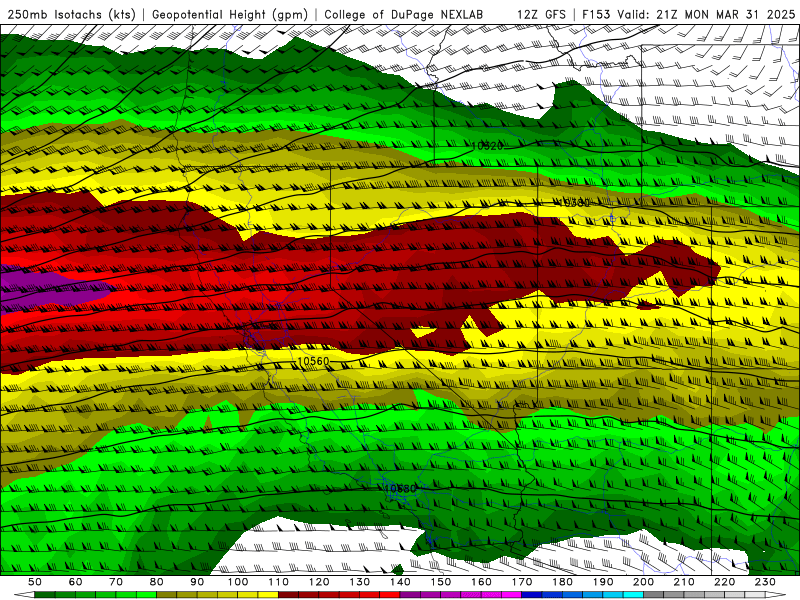Image resolution: width=800 pixels, height=600 pixels.
Task: Click the 220 knot legend value
Action: [x=724, y=582]
